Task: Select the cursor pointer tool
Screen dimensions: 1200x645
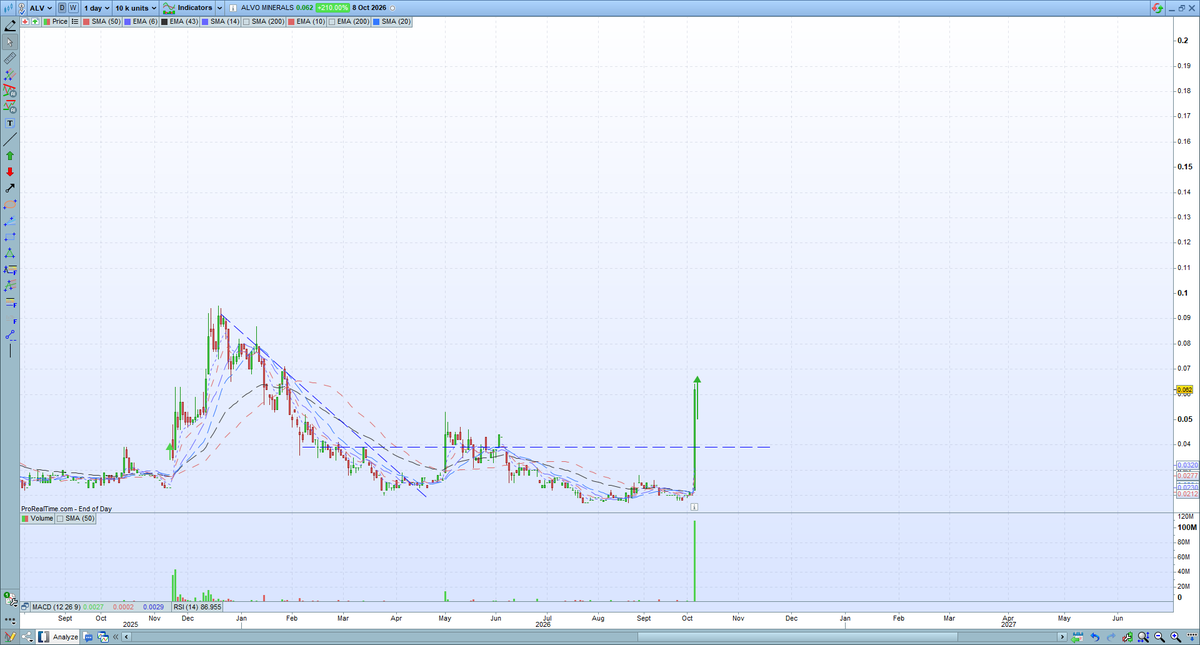Action: [10, 42]
